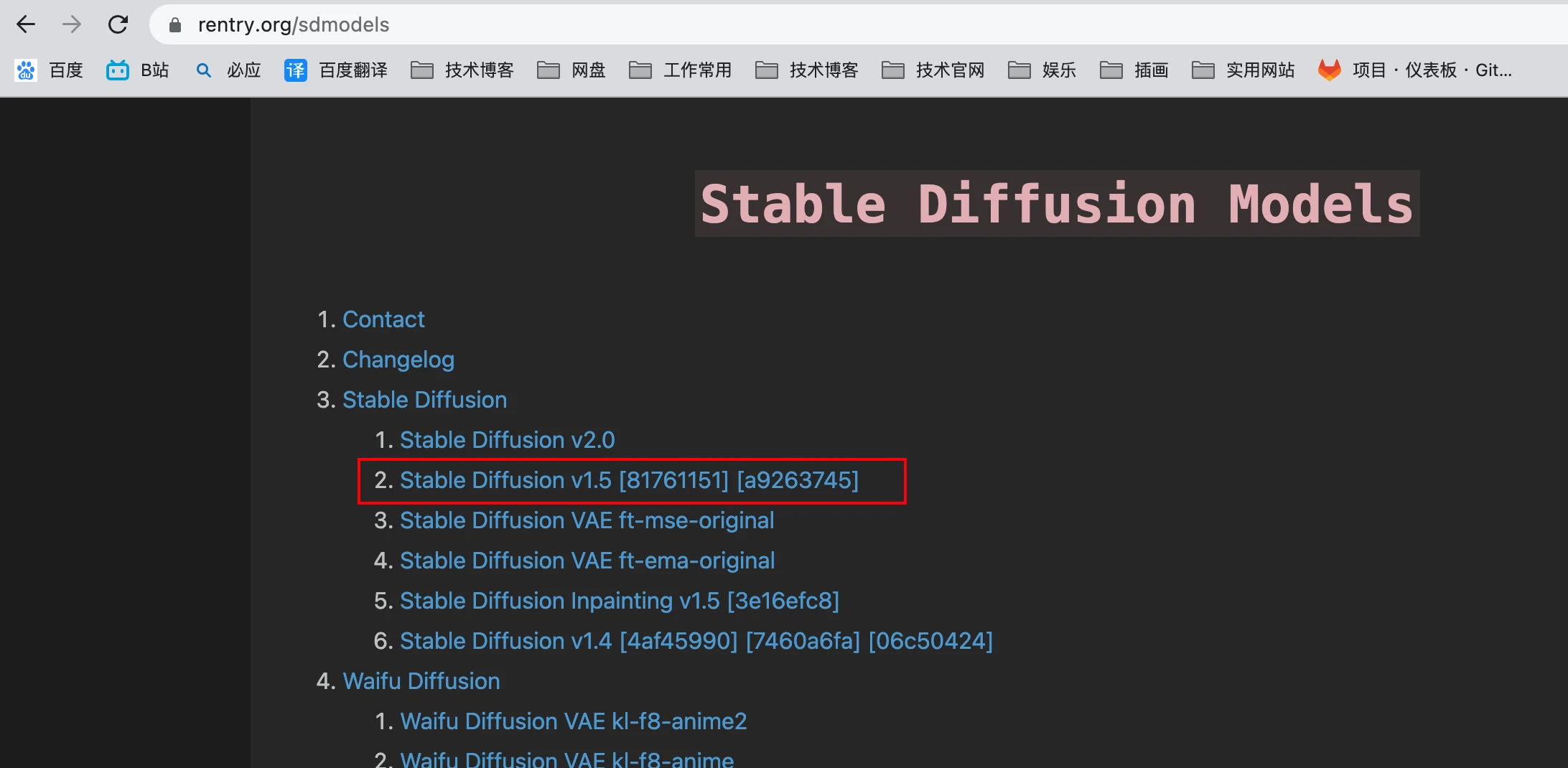Click the lock icon in address bar
The height and width of the screenshot is (768, 1568).
click(175, 25)
